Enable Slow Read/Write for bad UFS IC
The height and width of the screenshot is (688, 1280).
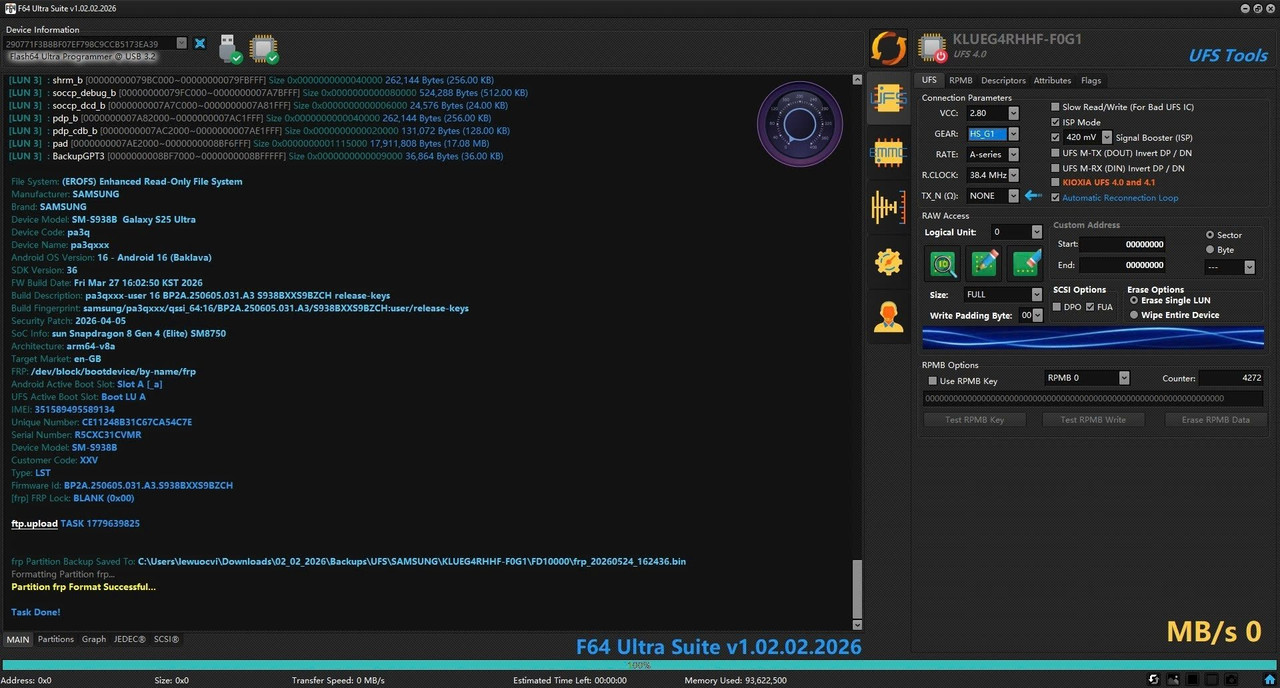point(1055,107)
